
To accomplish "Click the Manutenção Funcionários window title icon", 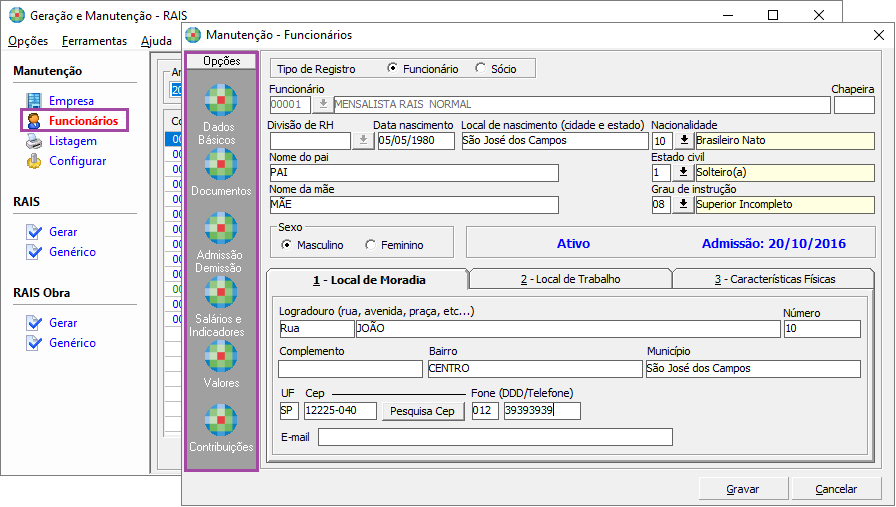I will pyautogui.click(x=193, y=35).
